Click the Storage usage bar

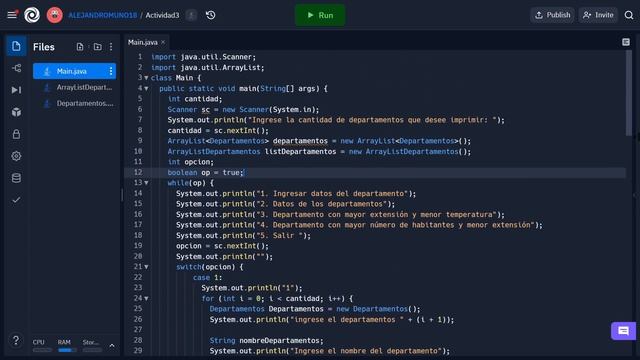pos(92,350)
